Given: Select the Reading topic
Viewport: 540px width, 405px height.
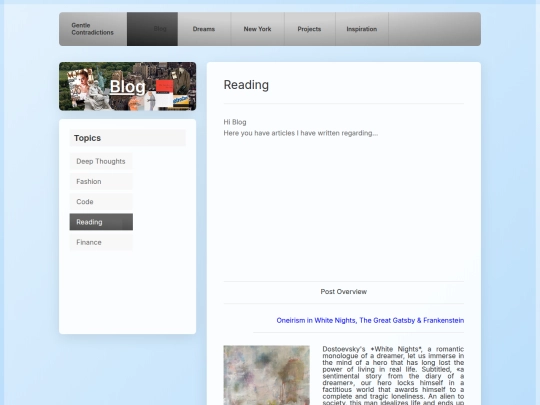Looking at the screenshot, I should [101, 222].
